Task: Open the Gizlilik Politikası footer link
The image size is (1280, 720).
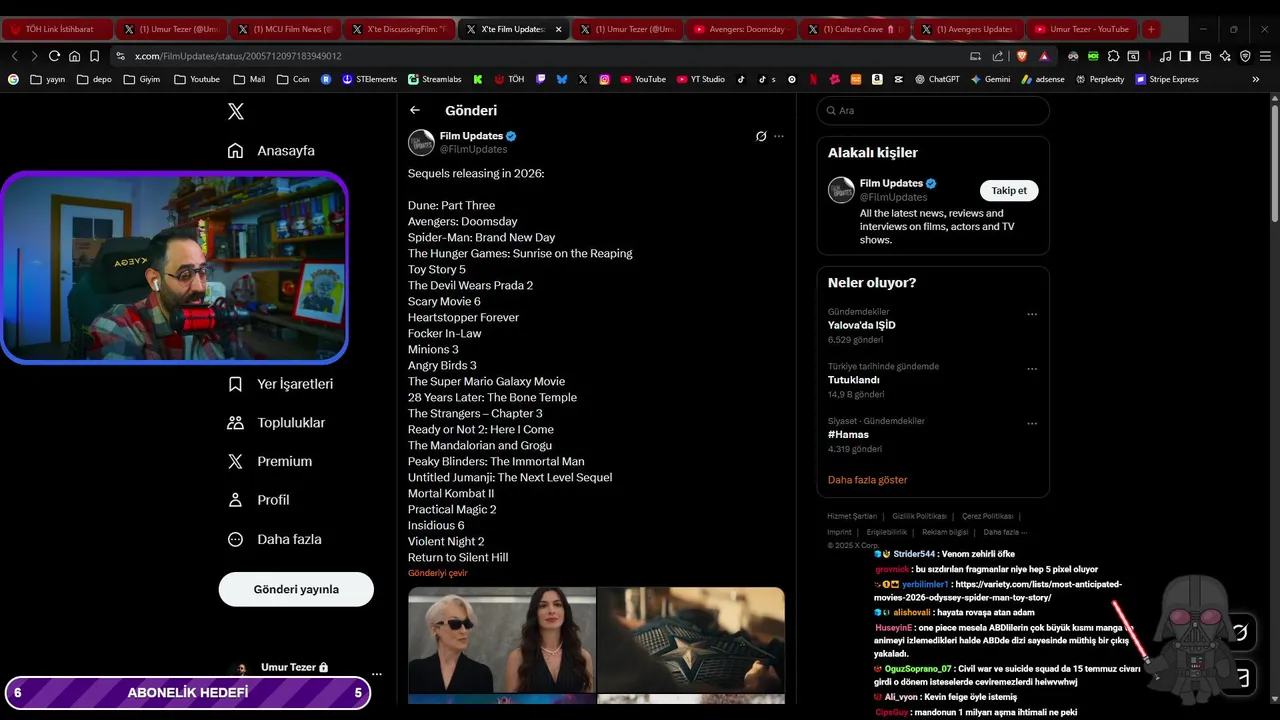Action: pos(919,516)
